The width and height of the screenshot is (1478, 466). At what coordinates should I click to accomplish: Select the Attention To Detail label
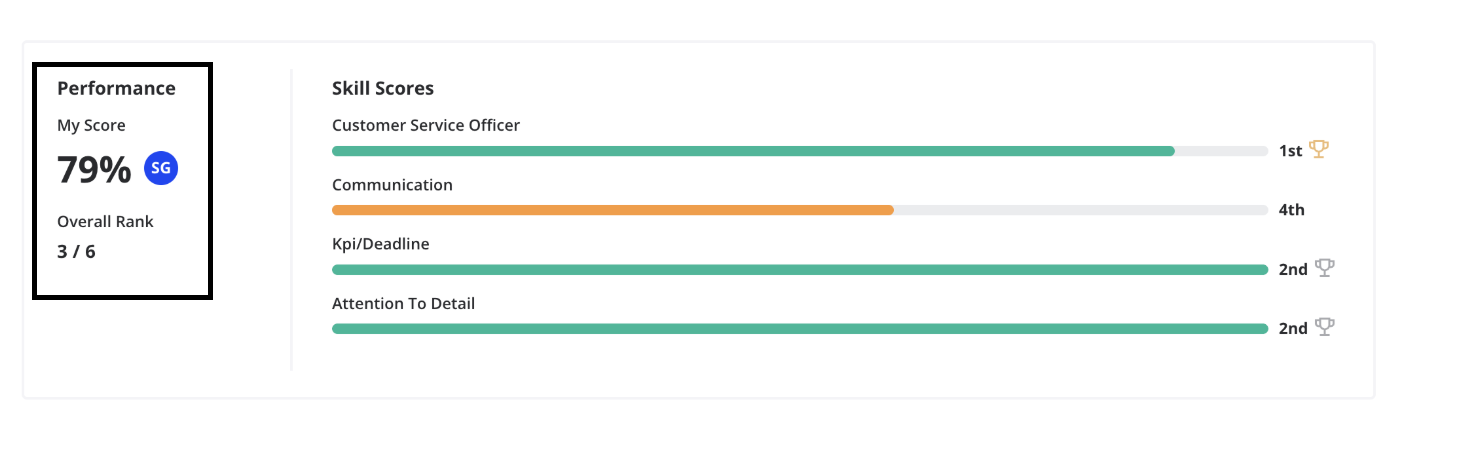403,303
